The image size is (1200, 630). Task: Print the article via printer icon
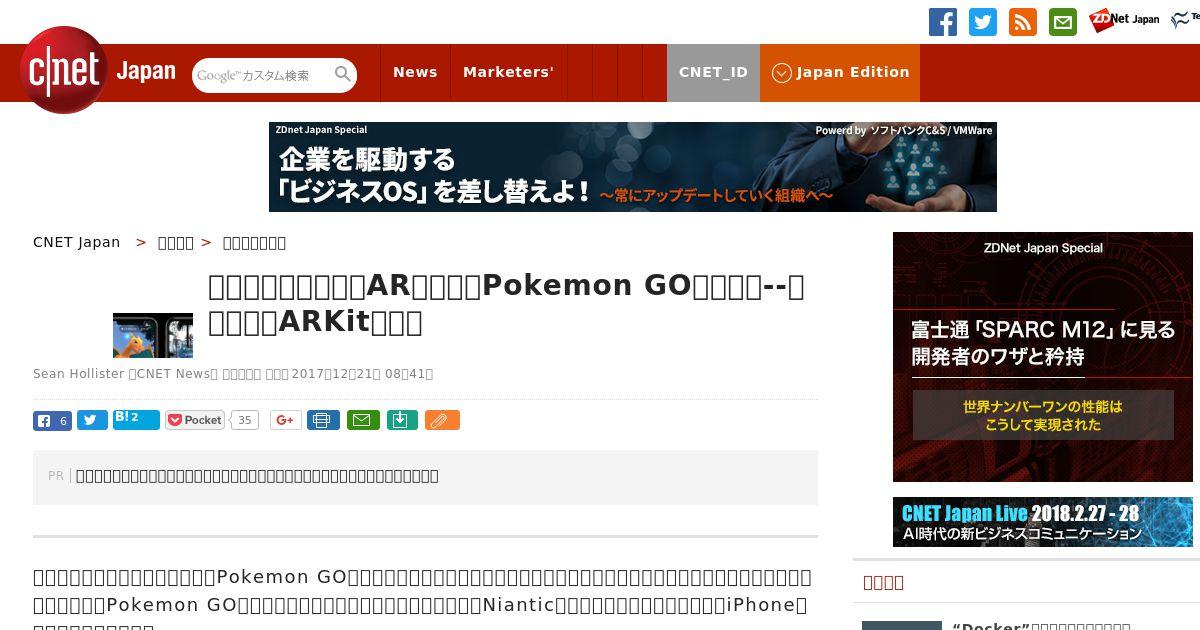[322, 420]
